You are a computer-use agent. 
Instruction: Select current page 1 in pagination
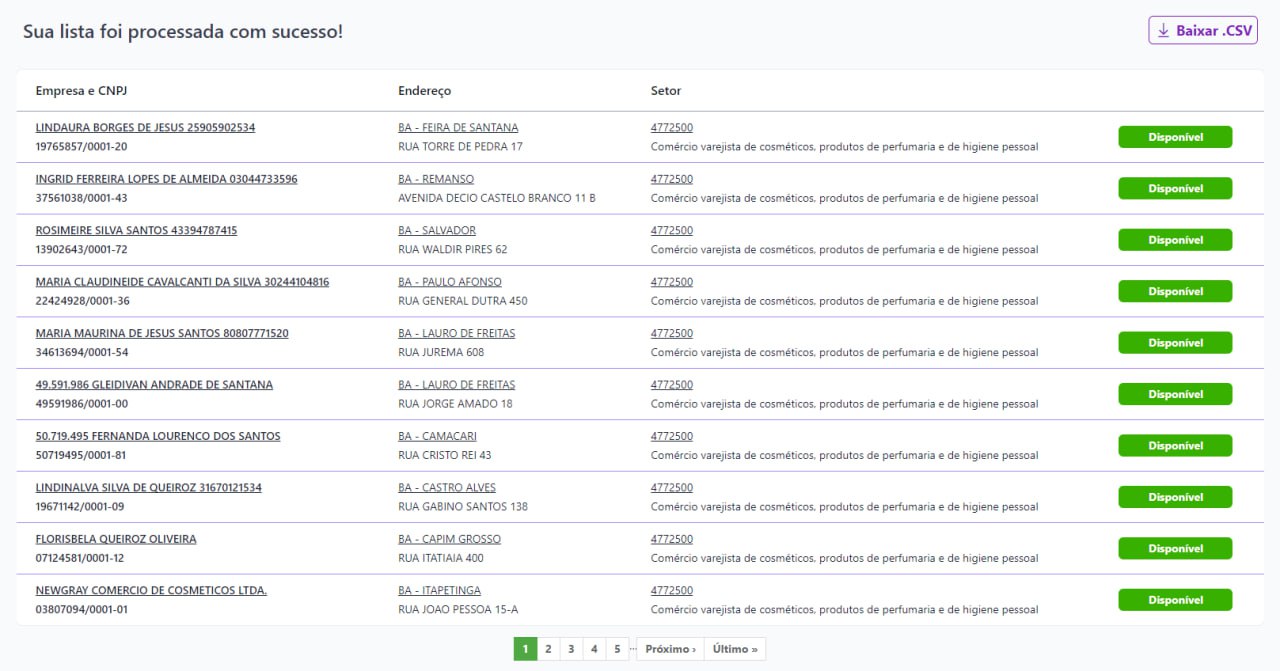tap(525, 649)
